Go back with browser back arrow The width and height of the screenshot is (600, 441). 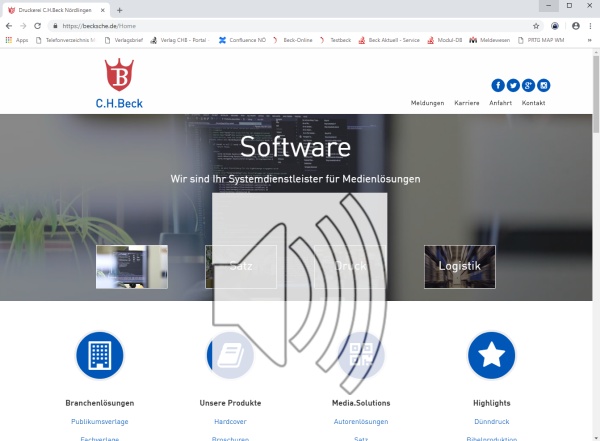click(9, 26)
